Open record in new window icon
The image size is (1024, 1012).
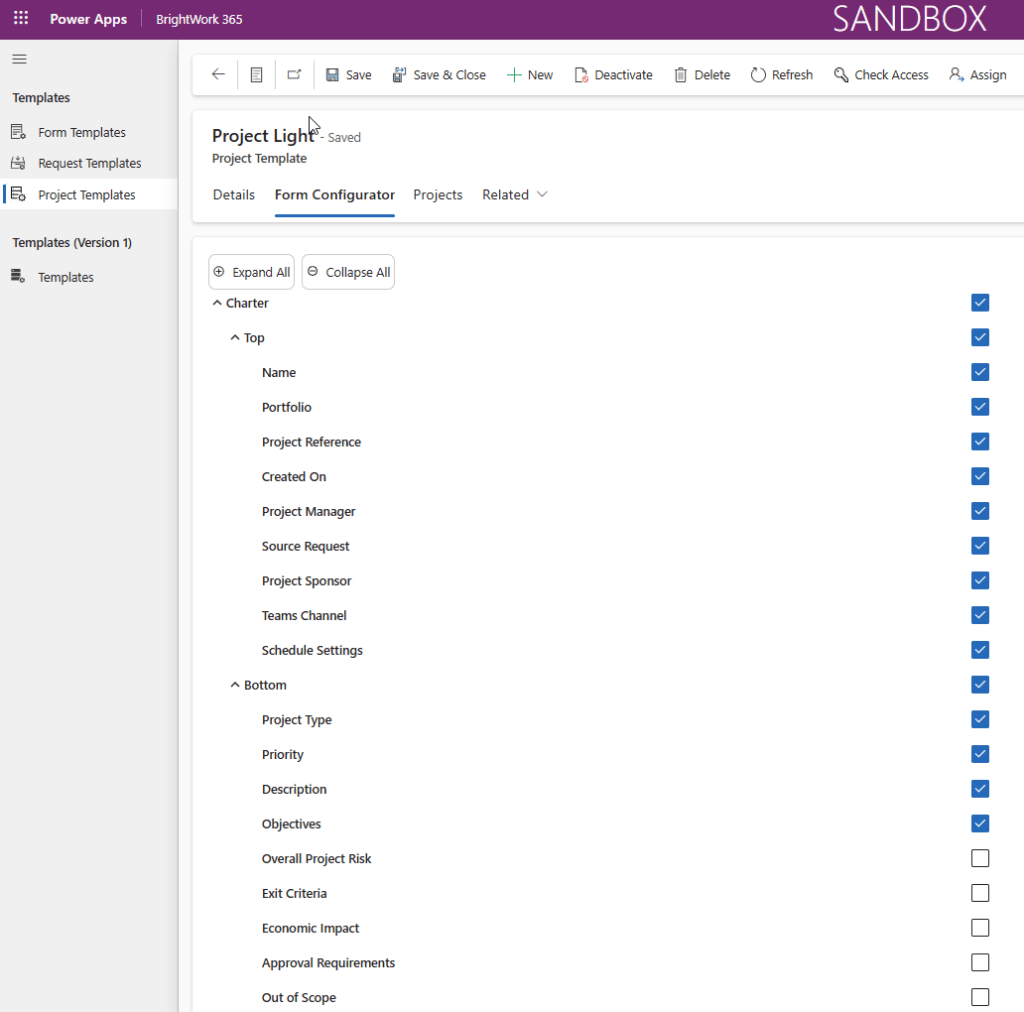pyautogui.click(x=294, y=75)
